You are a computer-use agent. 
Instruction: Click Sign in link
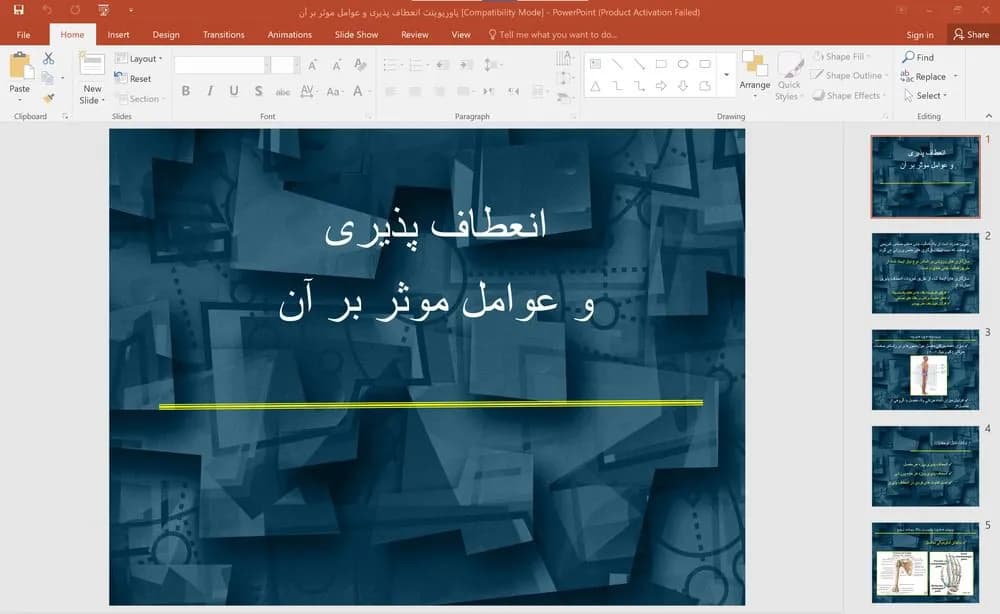pos(920,35)
